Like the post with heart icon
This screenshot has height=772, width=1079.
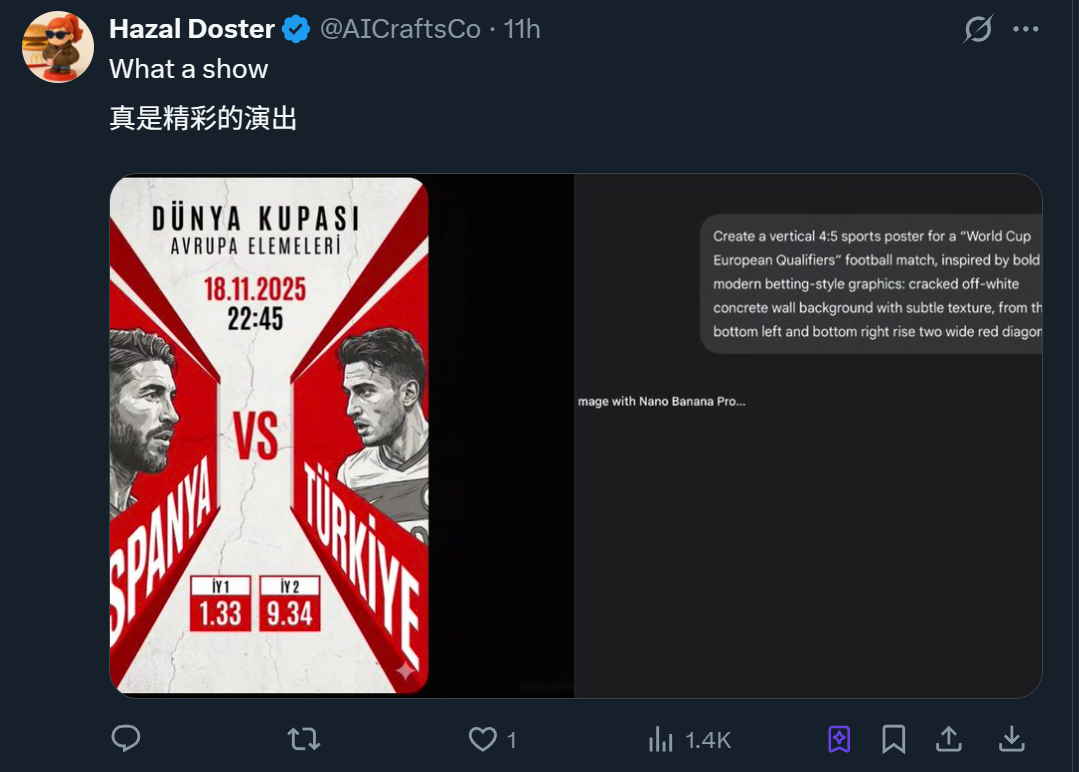483,739
